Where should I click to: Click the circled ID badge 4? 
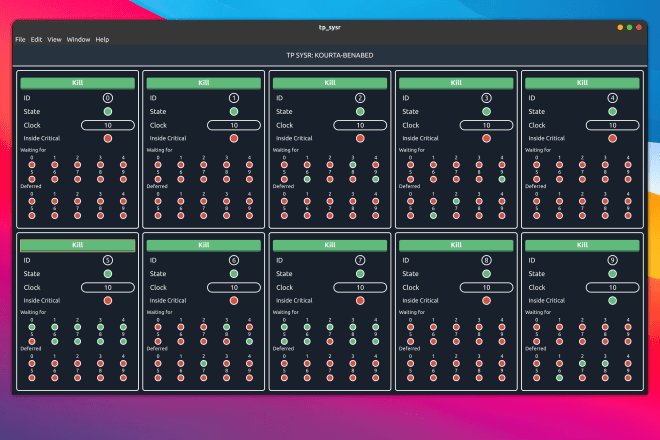(613, 98)
